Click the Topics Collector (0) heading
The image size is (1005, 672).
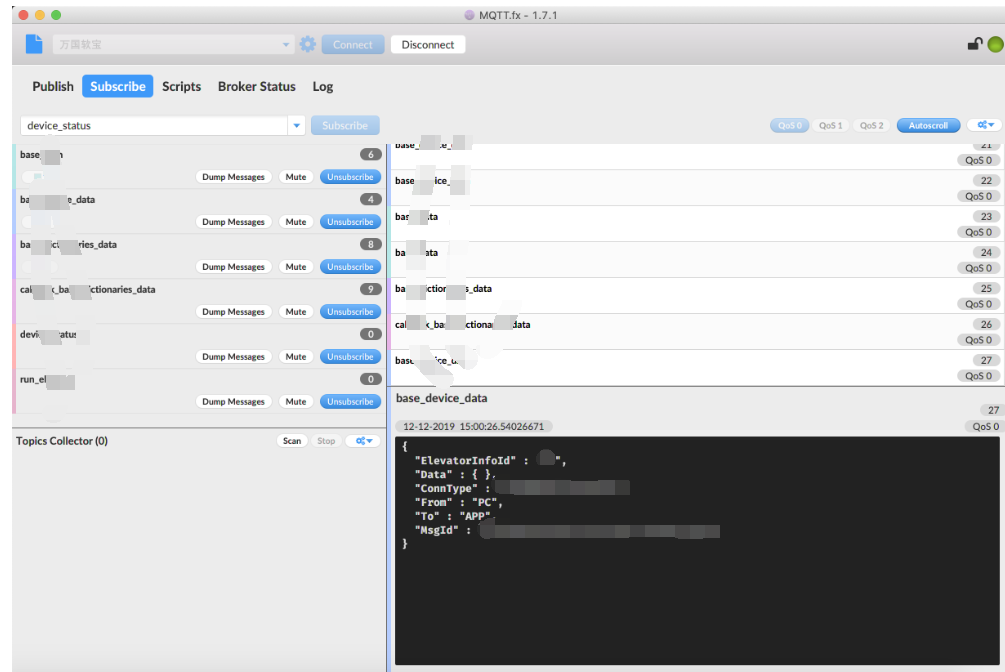[x=62, y=441]
